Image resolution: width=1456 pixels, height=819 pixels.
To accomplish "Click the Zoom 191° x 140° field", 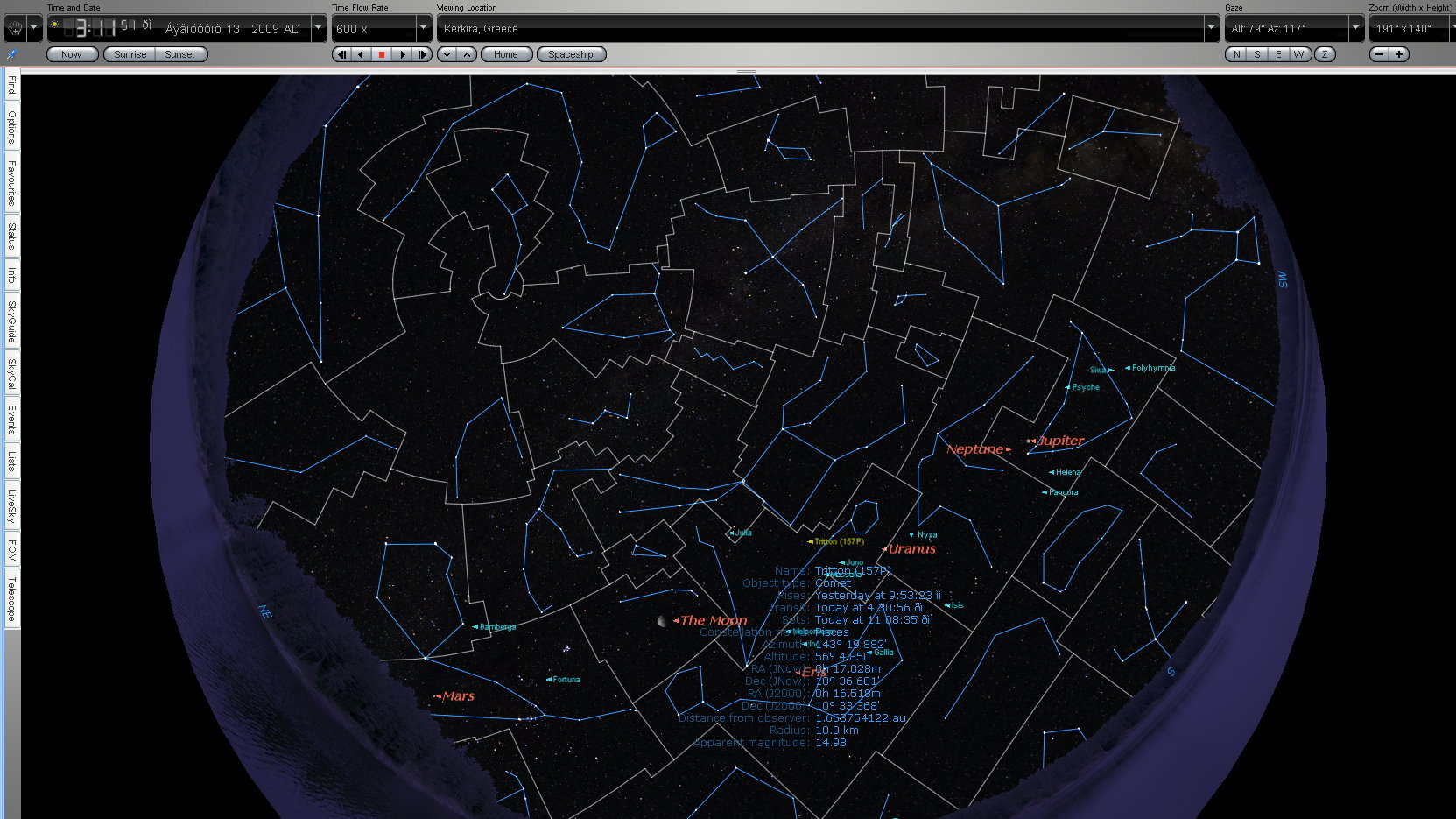I will pyautogui.click(x=1409, y=29).
